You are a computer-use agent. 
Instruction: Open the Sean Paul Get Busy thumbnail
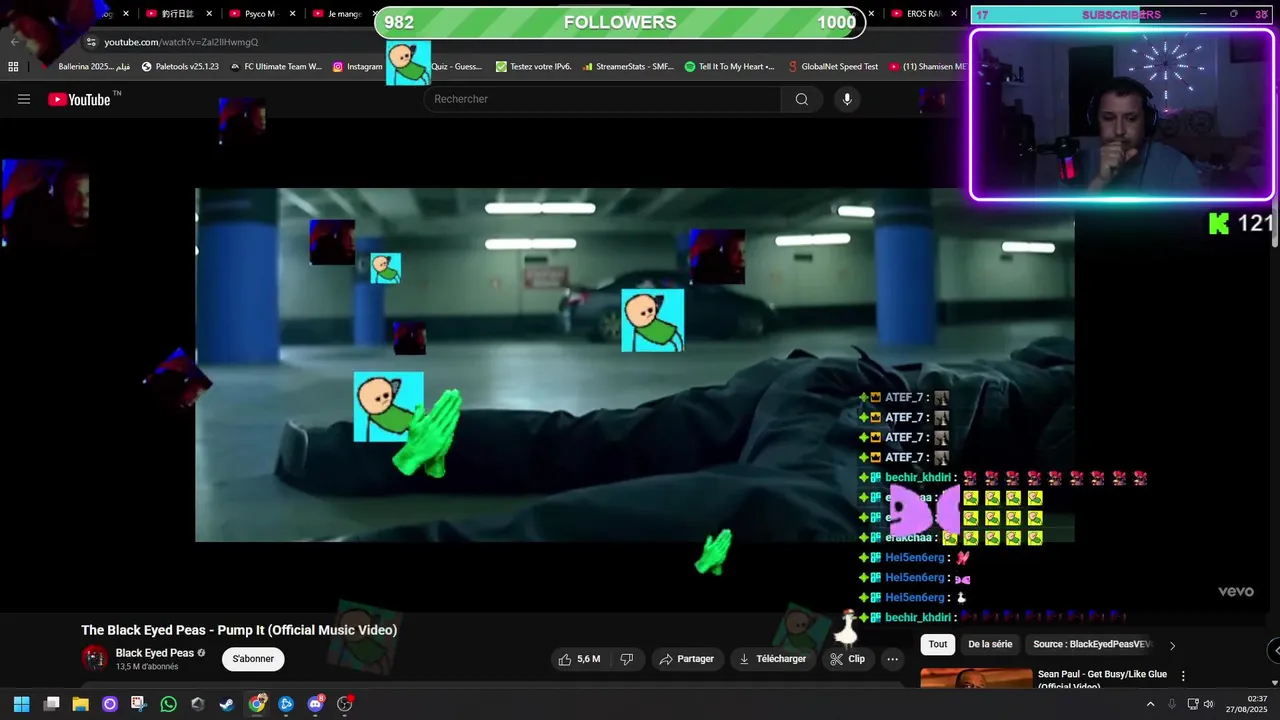click(976, 679)
